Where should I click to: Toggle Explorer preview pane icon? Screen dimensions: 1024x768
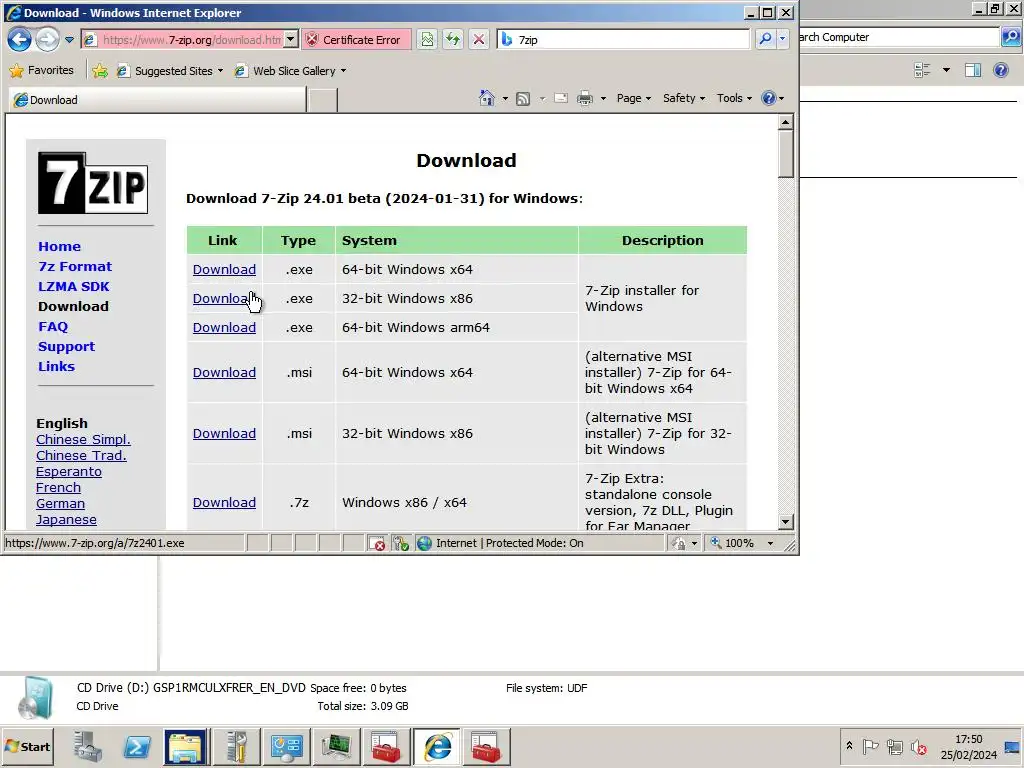973,70
